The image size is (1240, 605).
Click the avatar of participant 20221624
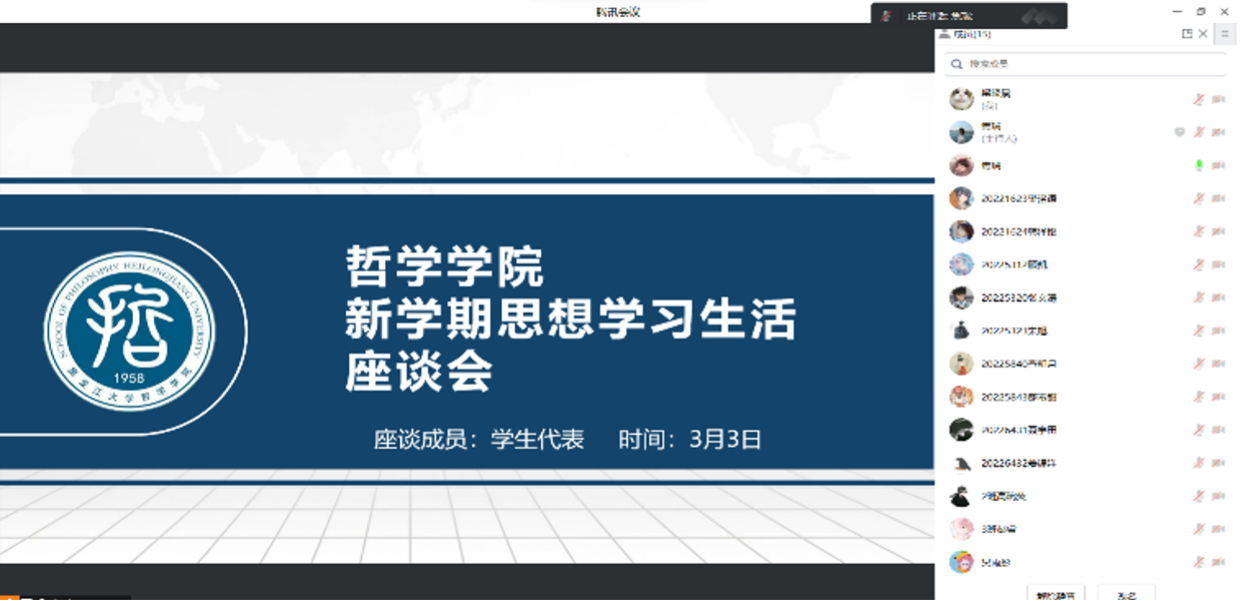pos(961,231)
